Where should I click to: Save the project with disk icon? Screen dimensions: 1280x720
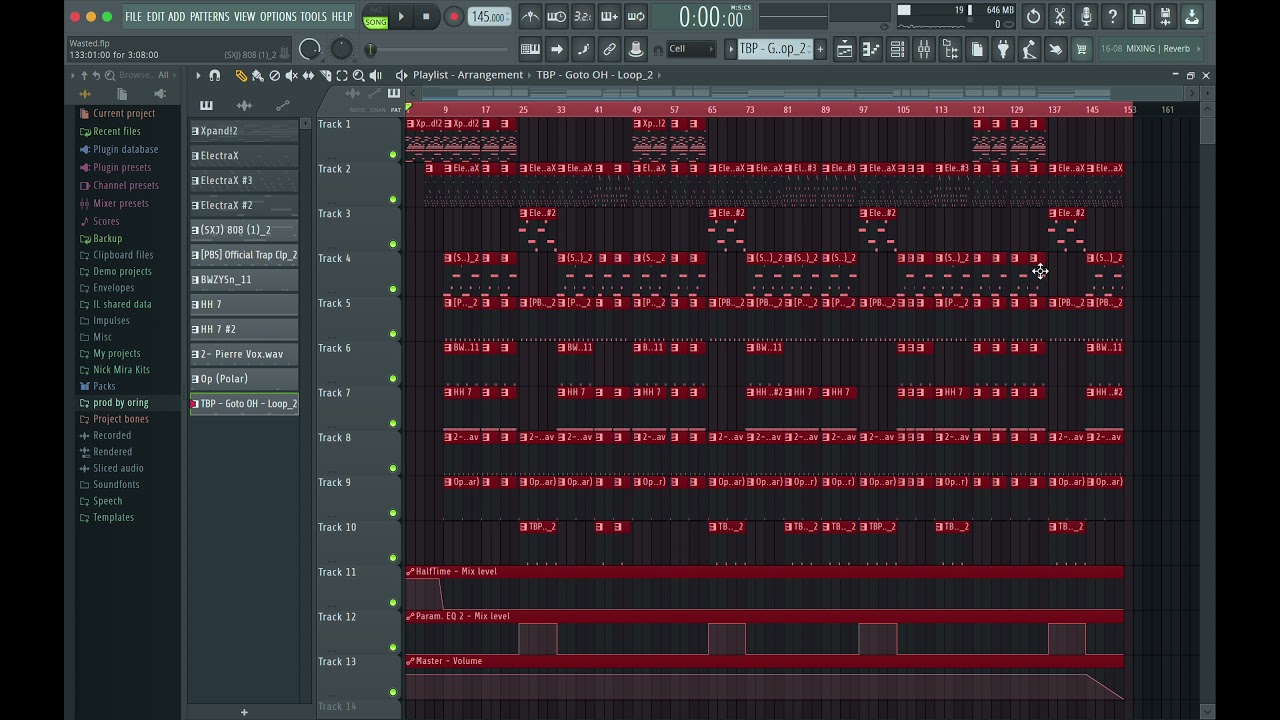[x=1139, y=16]
